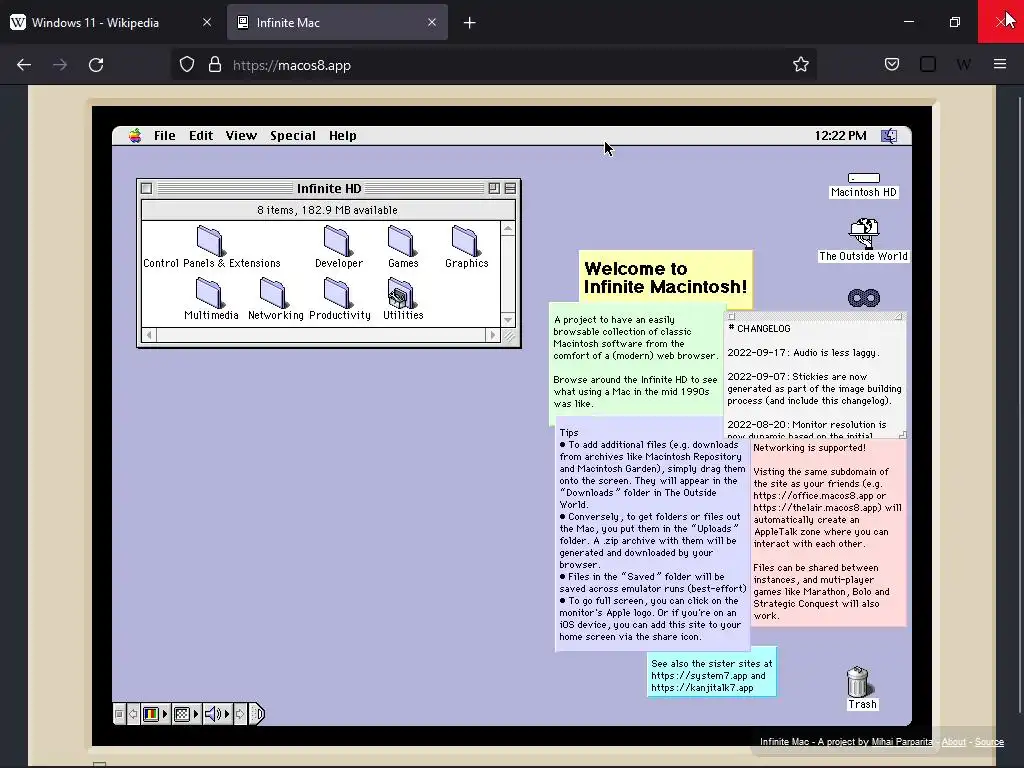Open the rainbow Apple menu
This screenshot has height=768, width=1024.
tap(135, 136)
